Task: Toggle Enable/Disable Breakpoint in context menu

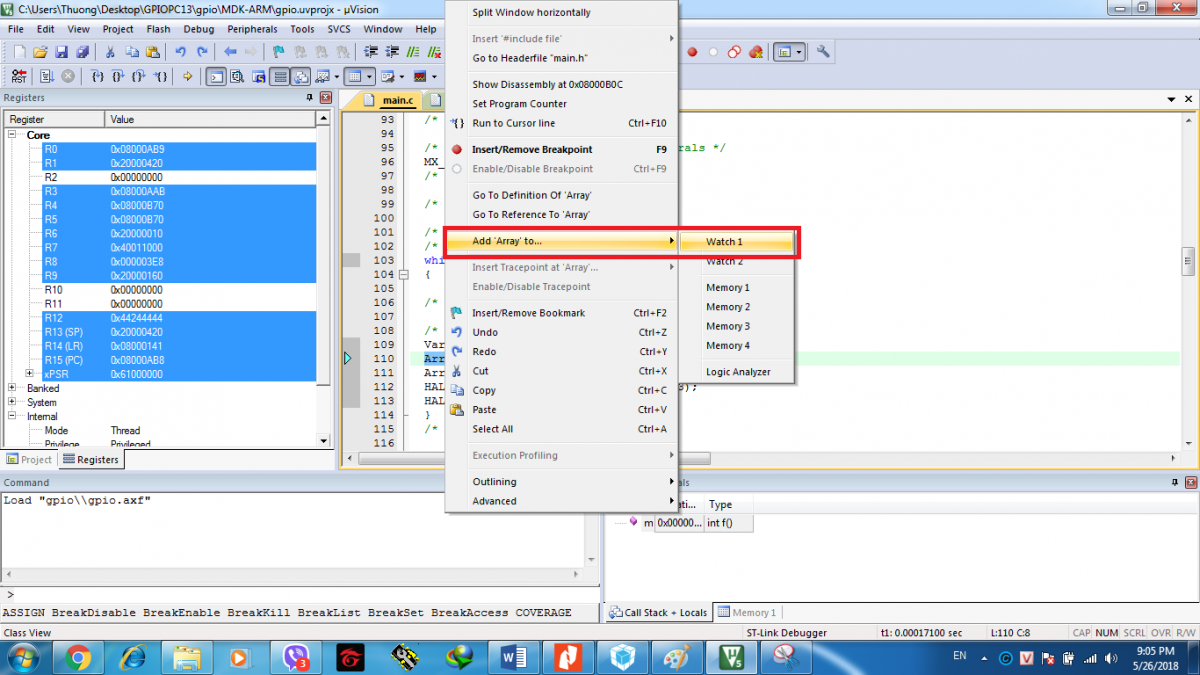Action: [x=530, y=168]
